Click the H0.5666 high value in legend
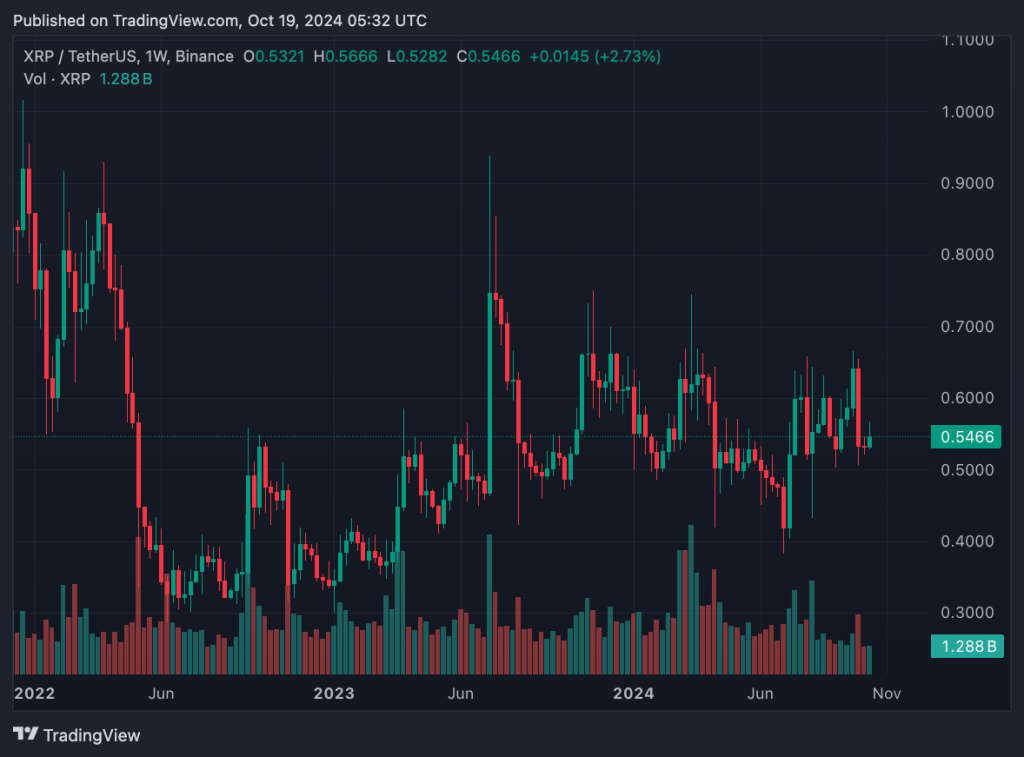The image size is (1024, 757). [x=345, y=57]
